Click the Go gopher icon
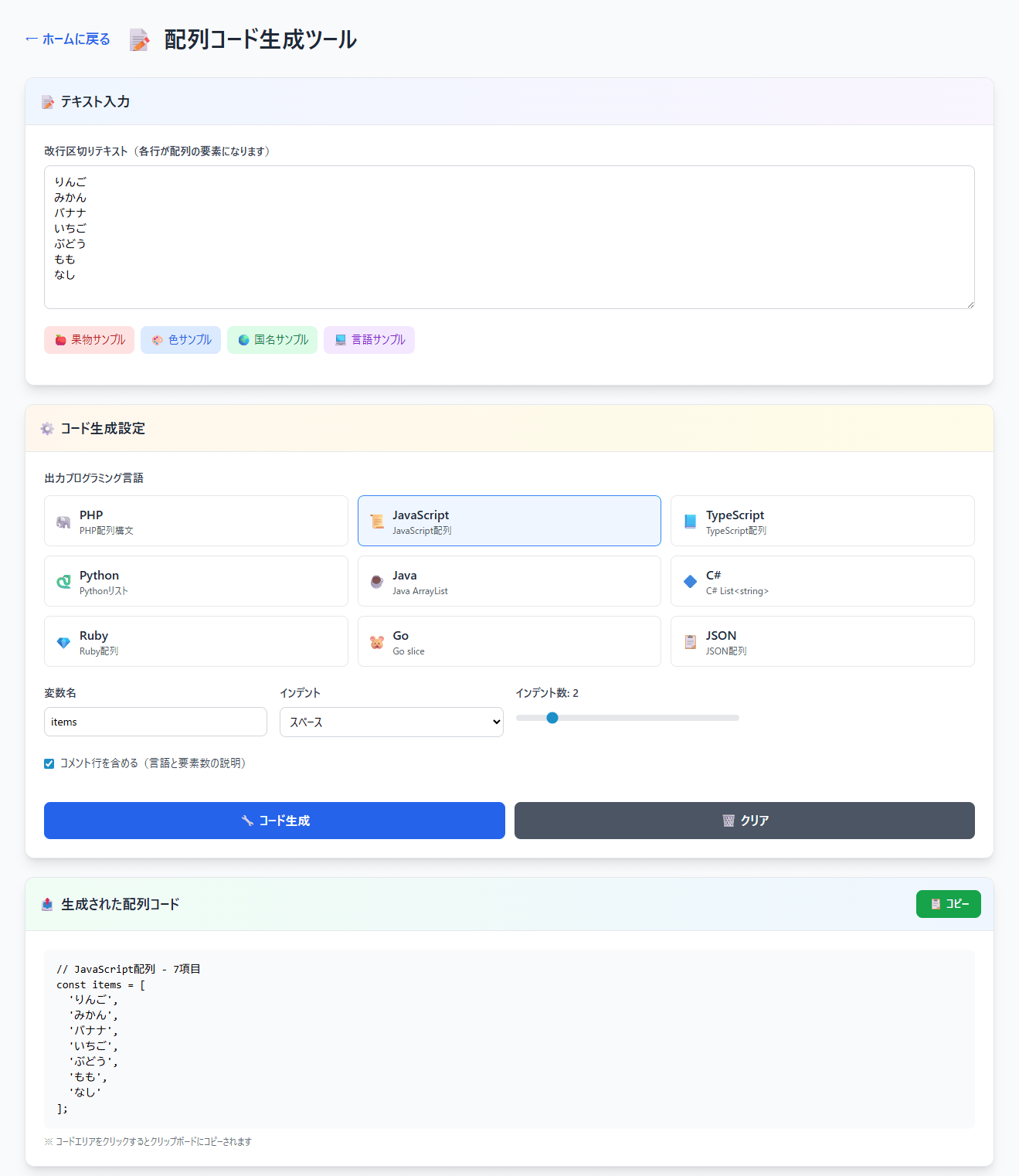This screenshot has width=1019, height=1176. tap(376, 642)
